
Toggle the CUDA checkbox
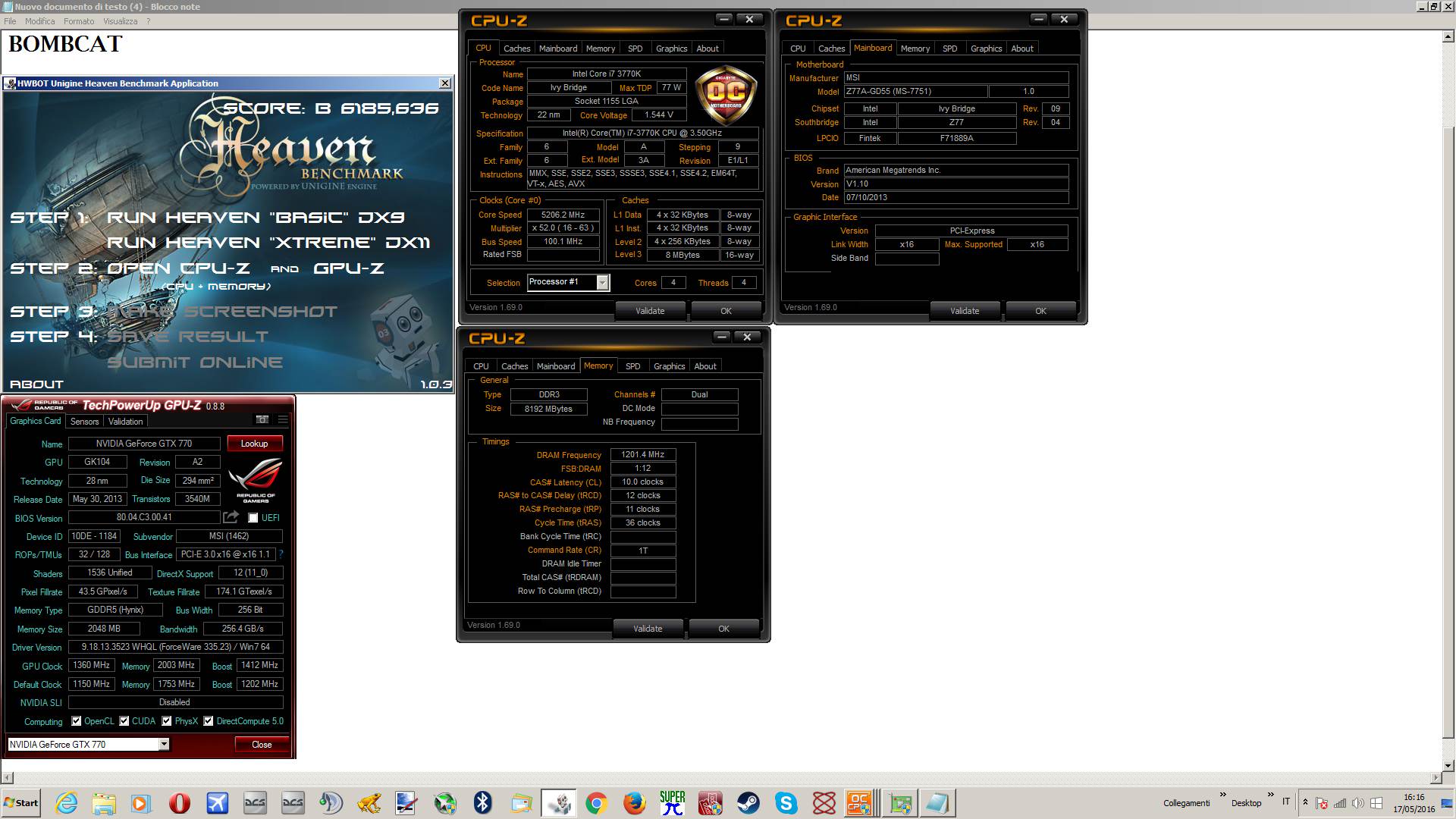(124, 721)
